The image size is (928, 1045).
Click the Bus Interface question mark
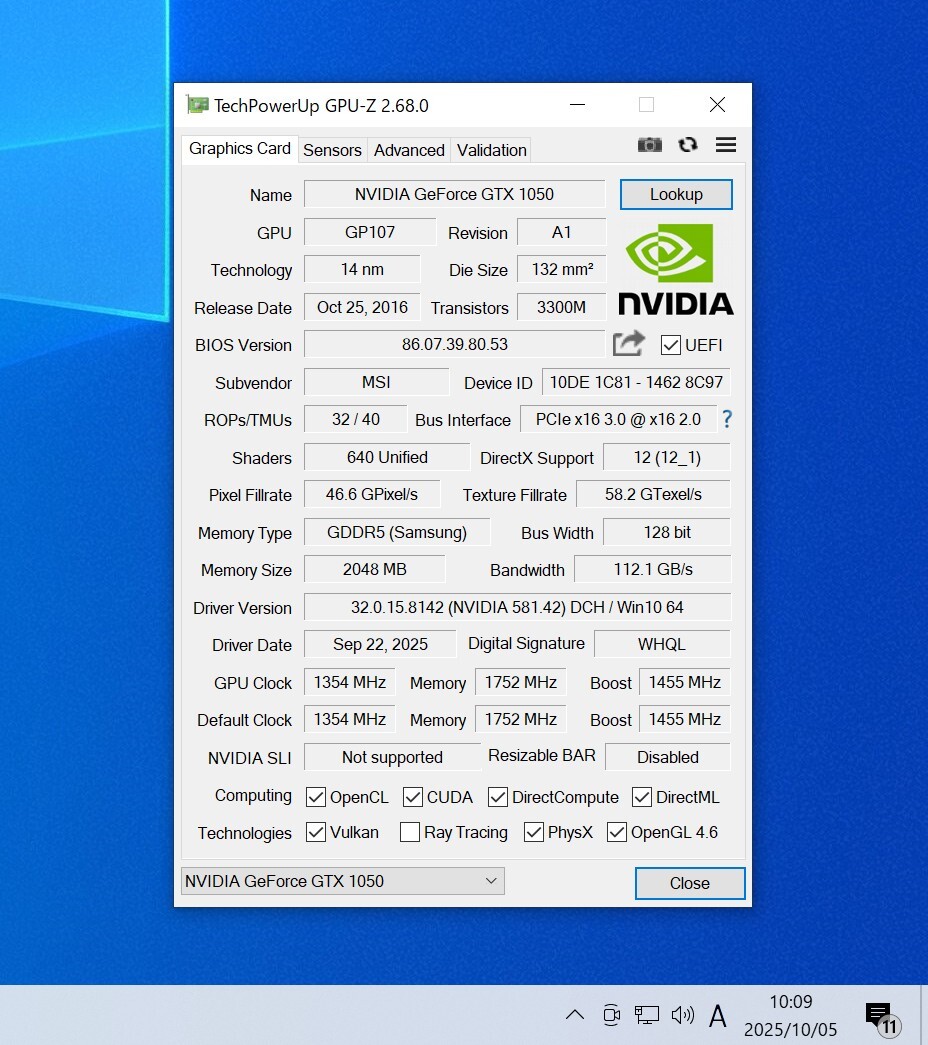point(727,420)
